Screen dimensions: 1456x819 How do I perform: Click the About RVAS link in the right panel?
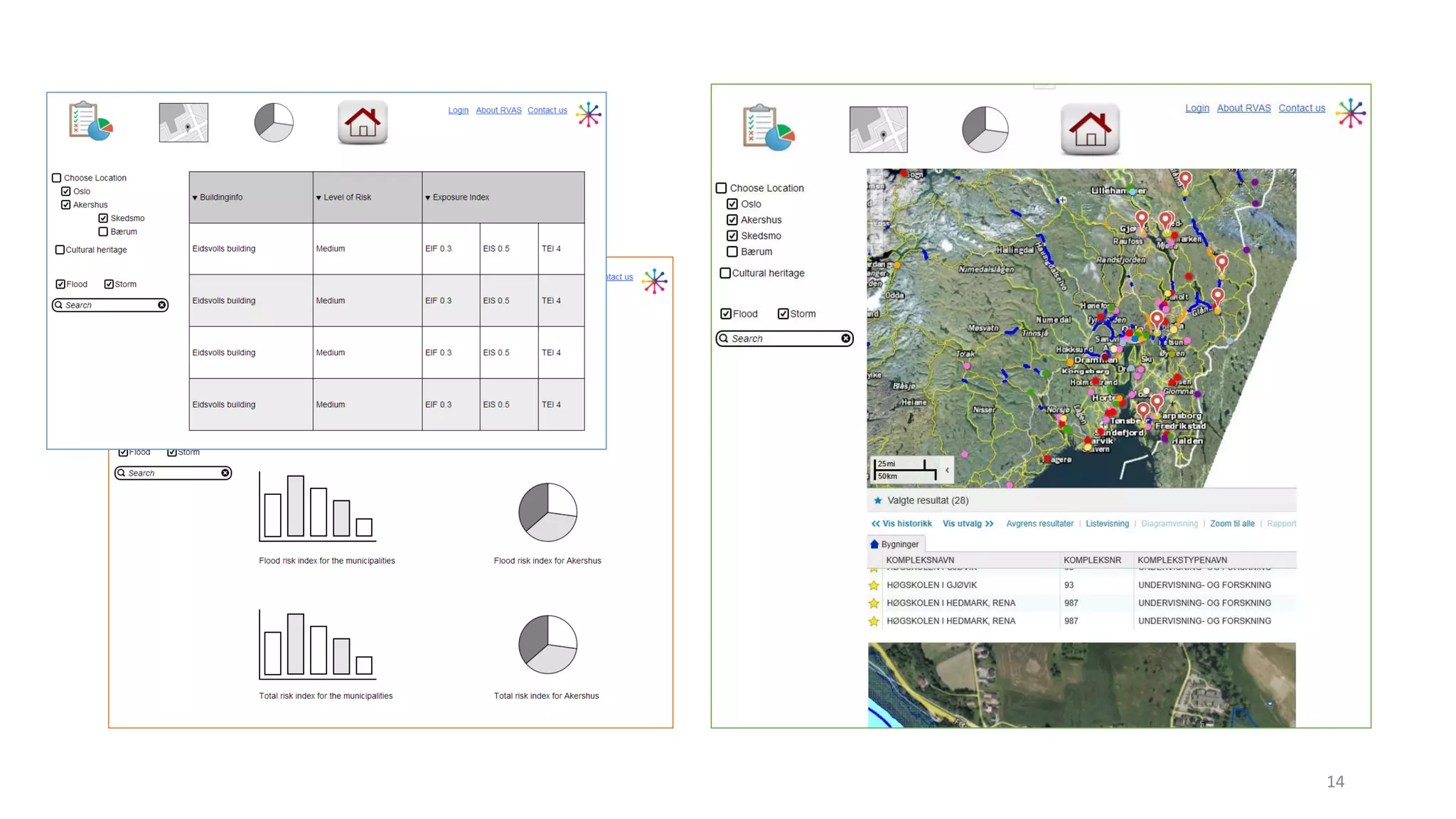(x=1243, y=108)
